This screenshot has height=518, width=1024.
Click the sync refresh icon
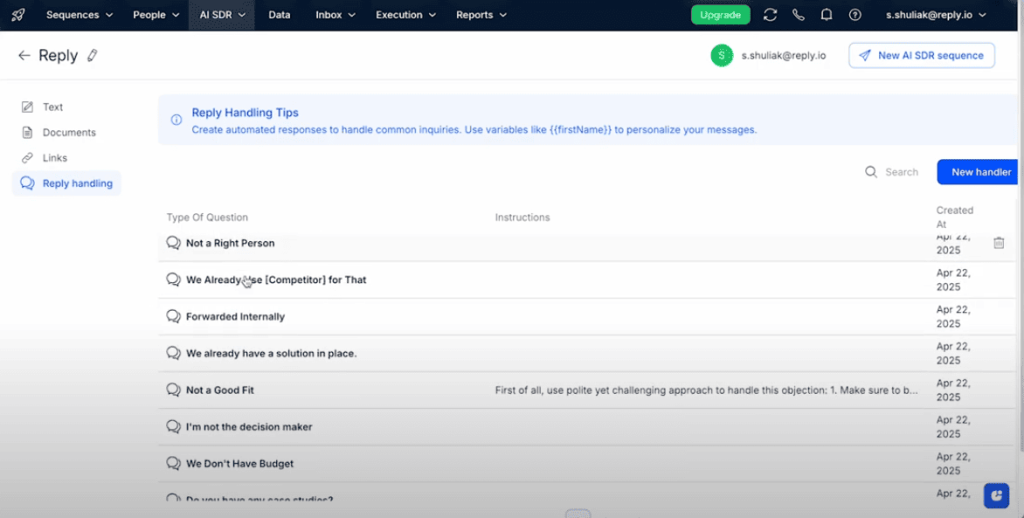point(770,15)
